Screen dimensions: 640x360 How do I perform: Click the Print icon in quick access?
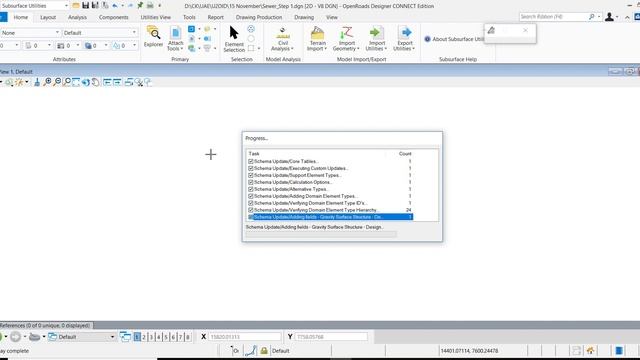150,6
